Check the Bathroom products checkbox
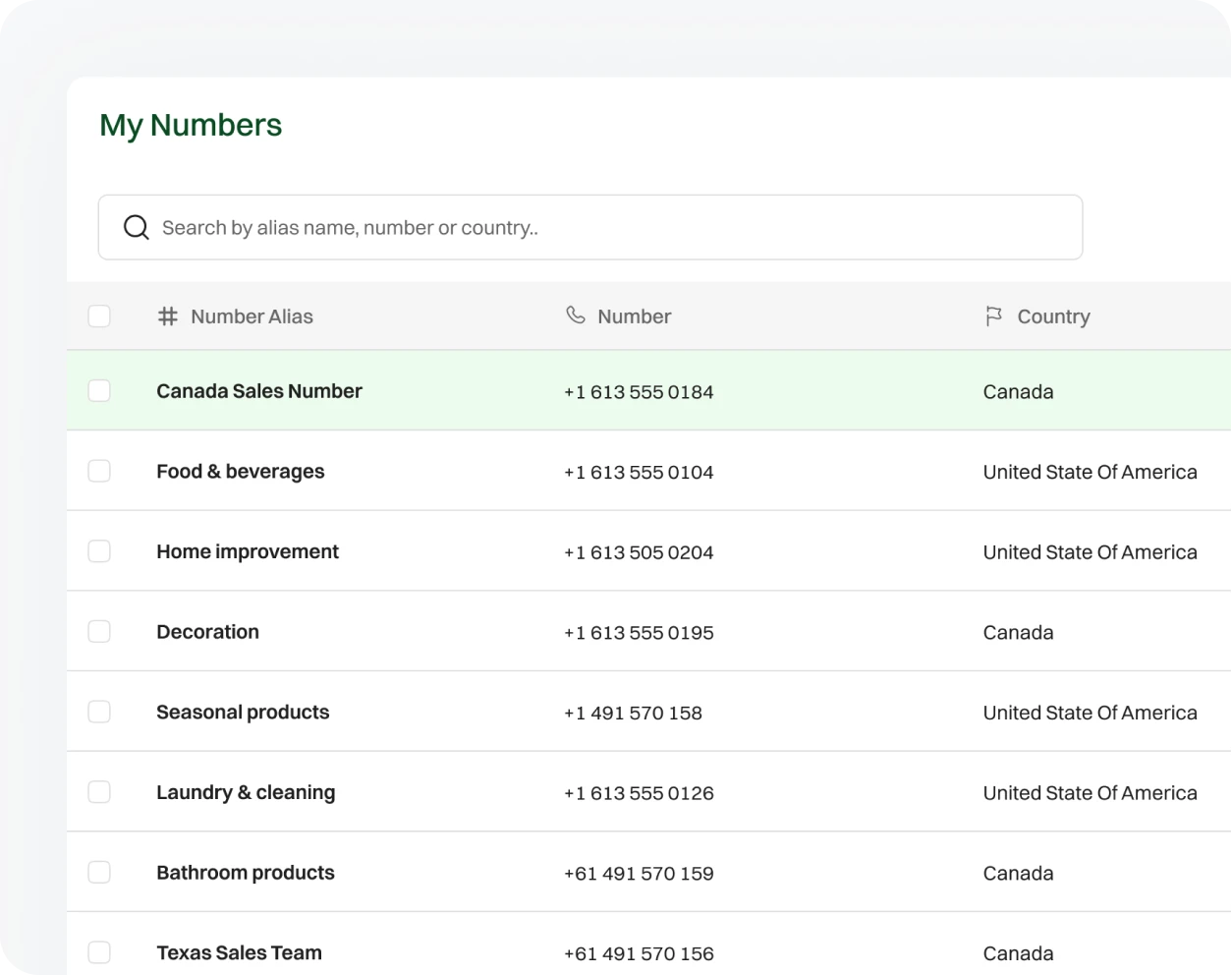 pos(99,872)
